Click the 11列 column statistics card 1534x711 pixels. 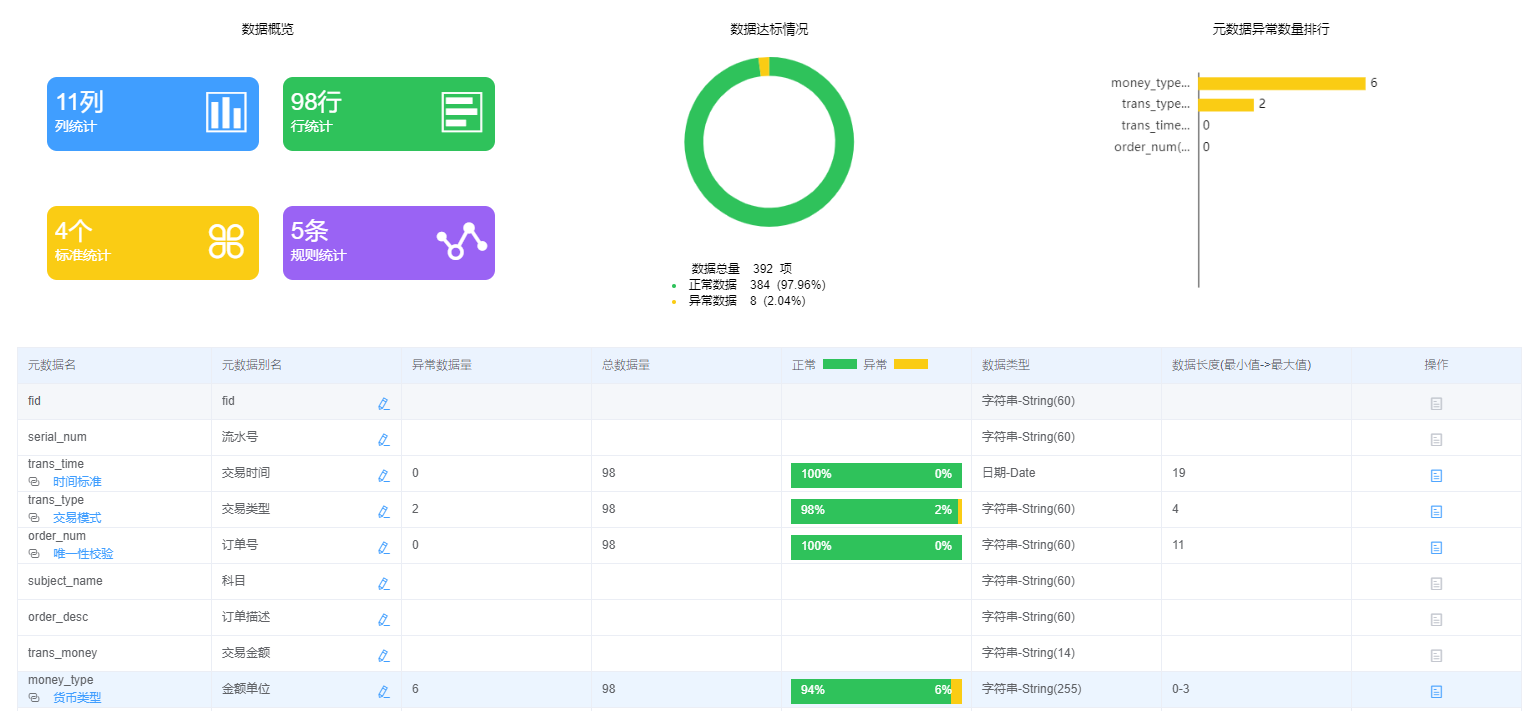pyautogui.click(x=153, y=114)
